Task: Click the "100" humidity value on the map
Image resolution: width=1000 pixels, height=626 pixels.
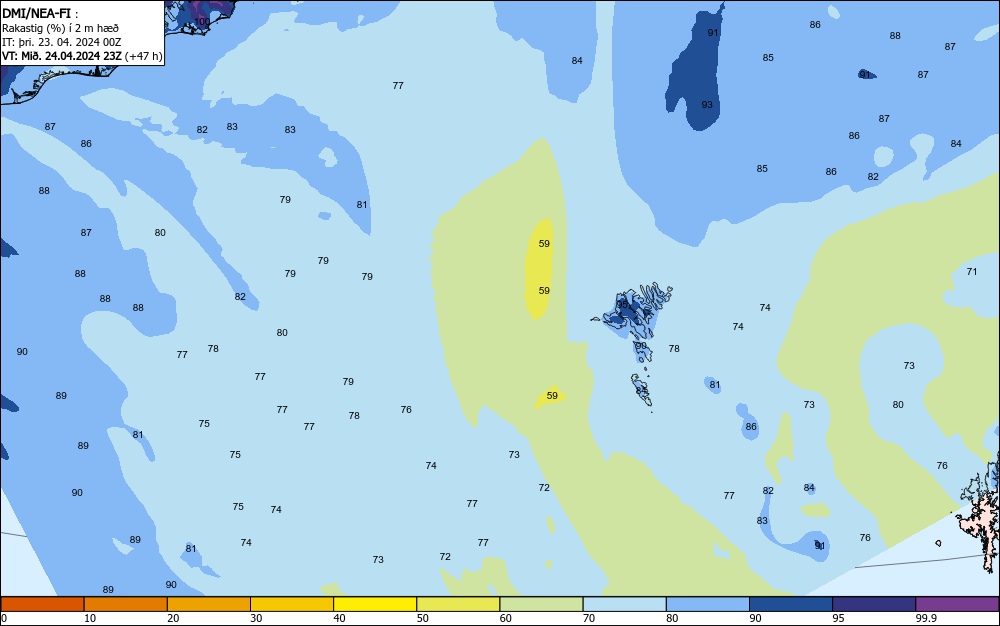Action: pos(202,22)
